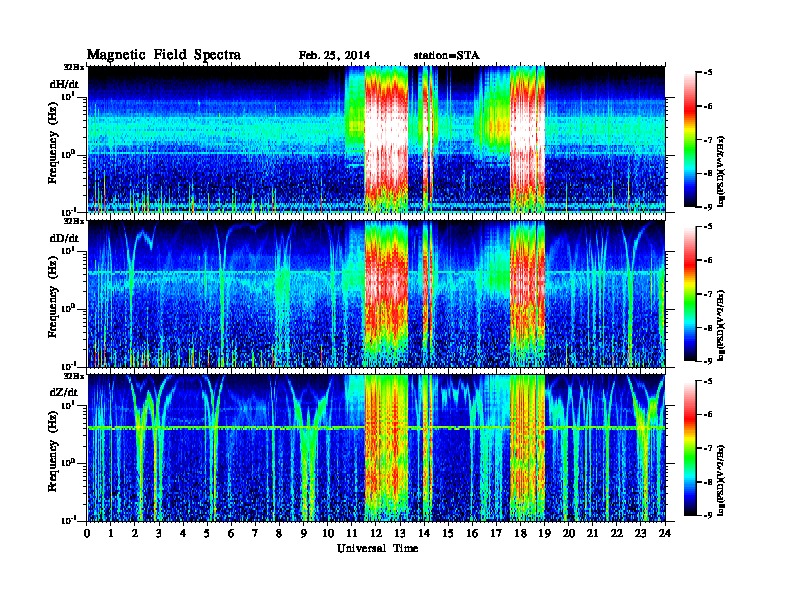Click the "4" hour tick label
This screenshot has height=612, width=792.
(x=183, y=533)
